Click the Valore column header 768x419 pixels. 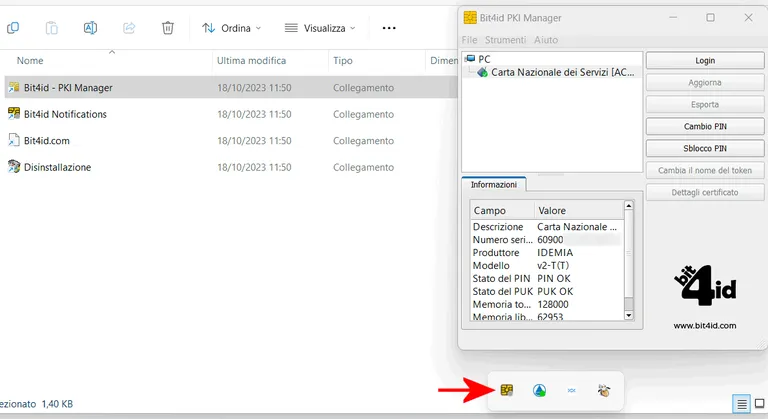(579, 211)
